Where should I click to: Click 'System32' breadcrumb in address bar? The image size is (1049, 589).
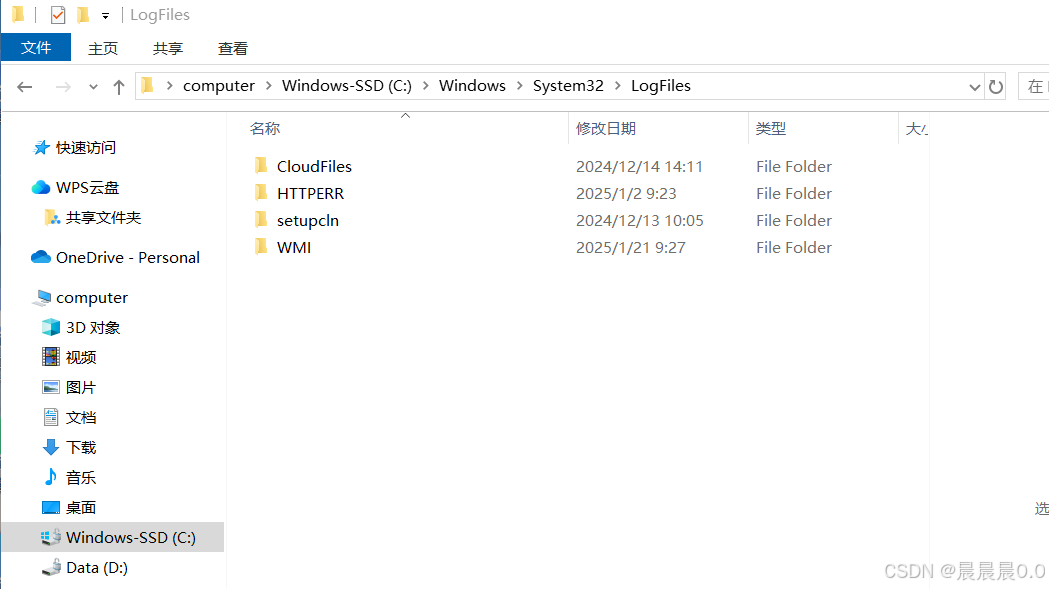click(568, 86)
